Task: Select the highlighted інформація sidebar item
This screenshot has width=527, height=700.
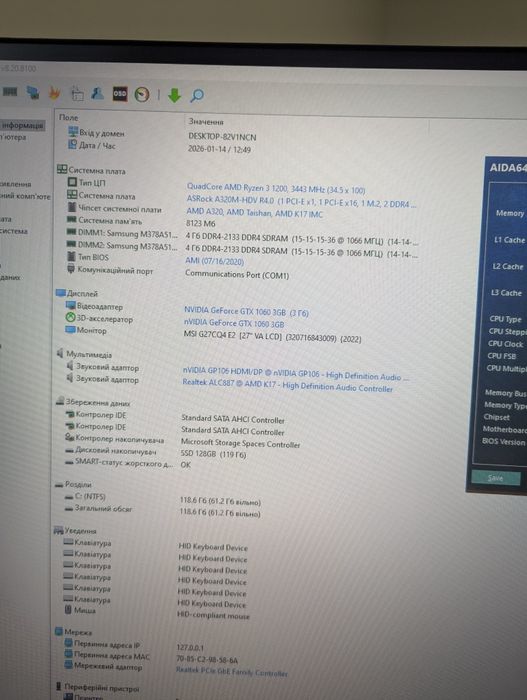Action: (22, 125)
